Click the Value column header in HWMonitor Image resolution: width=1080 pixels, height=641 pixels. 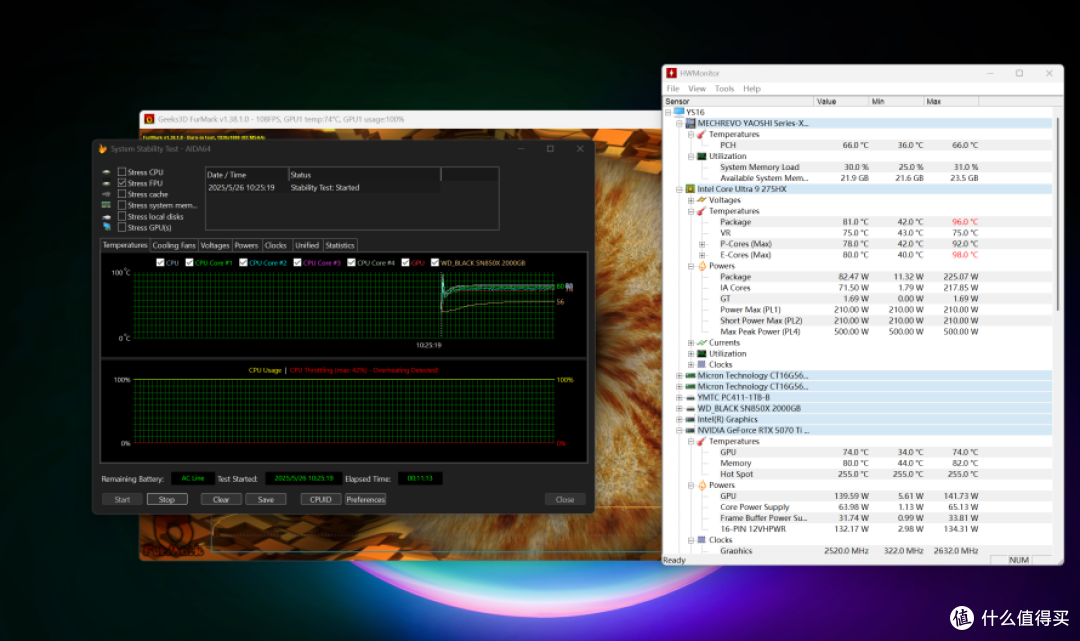pos(841,101)
